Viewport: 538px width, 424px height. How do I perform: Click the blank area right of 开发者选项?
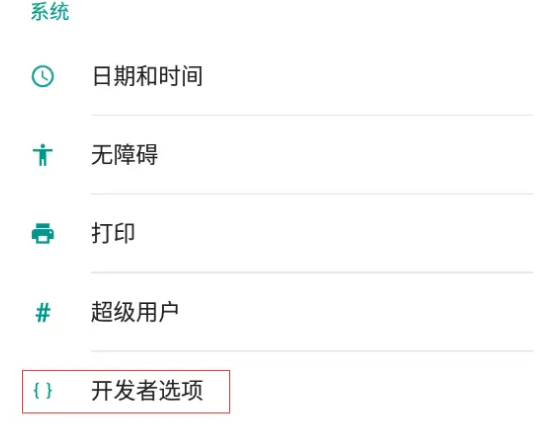(383, 391)
